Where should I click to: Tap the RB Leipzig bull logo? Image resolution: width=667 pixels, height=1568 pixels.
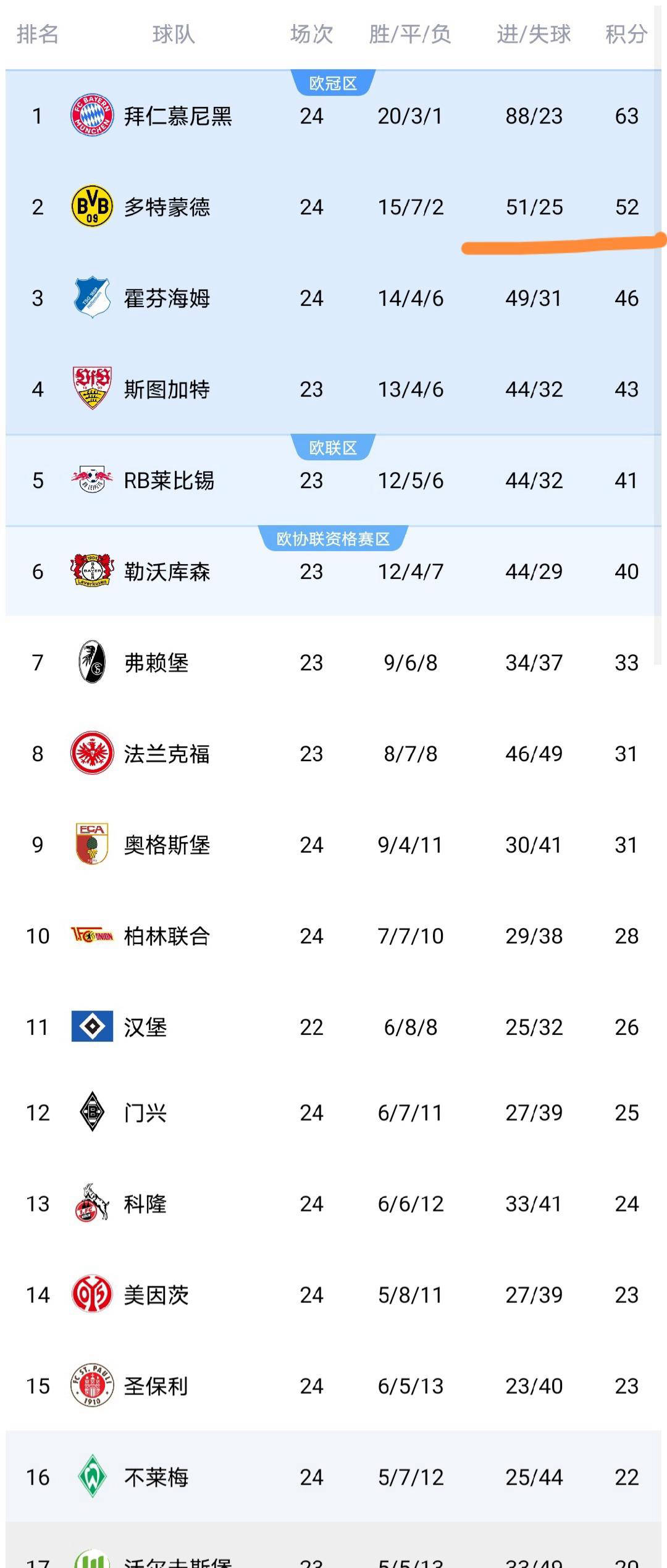point(92,480)
